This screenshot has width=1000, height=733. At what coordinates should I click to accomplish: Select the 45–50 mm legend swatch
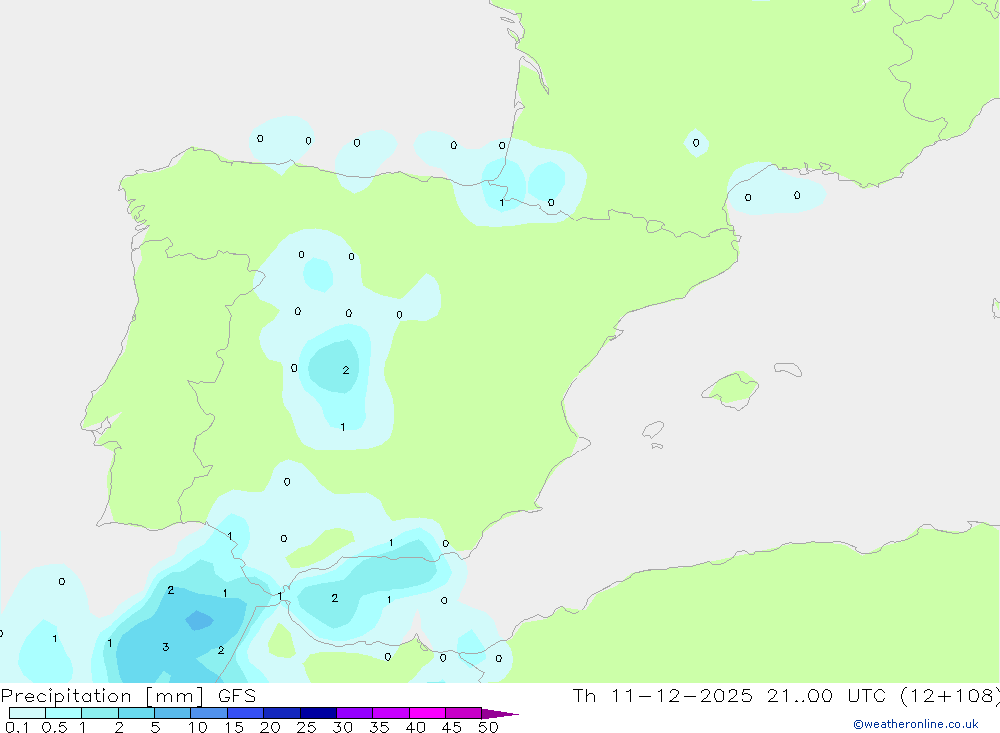click(x=464, y=713)
